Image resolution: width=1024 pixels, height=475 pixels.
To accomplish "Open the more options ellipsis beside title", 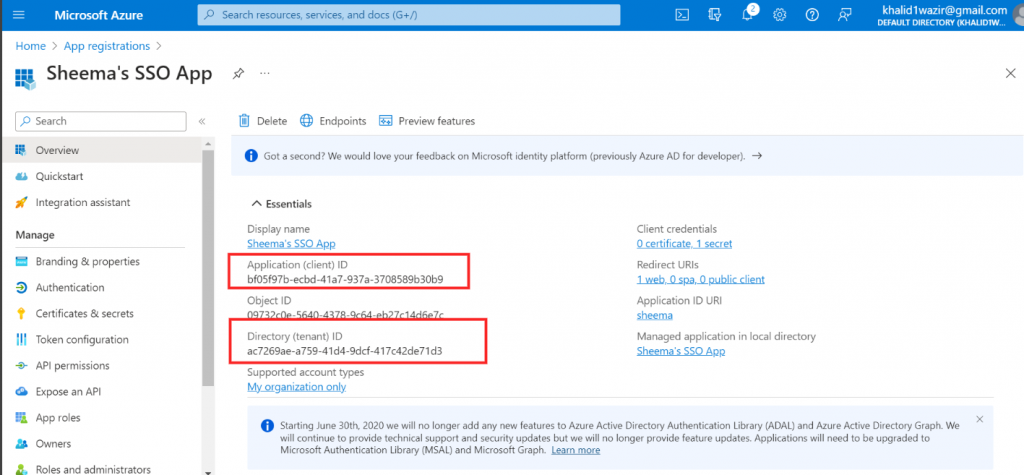I will click(x=264, y=73).
